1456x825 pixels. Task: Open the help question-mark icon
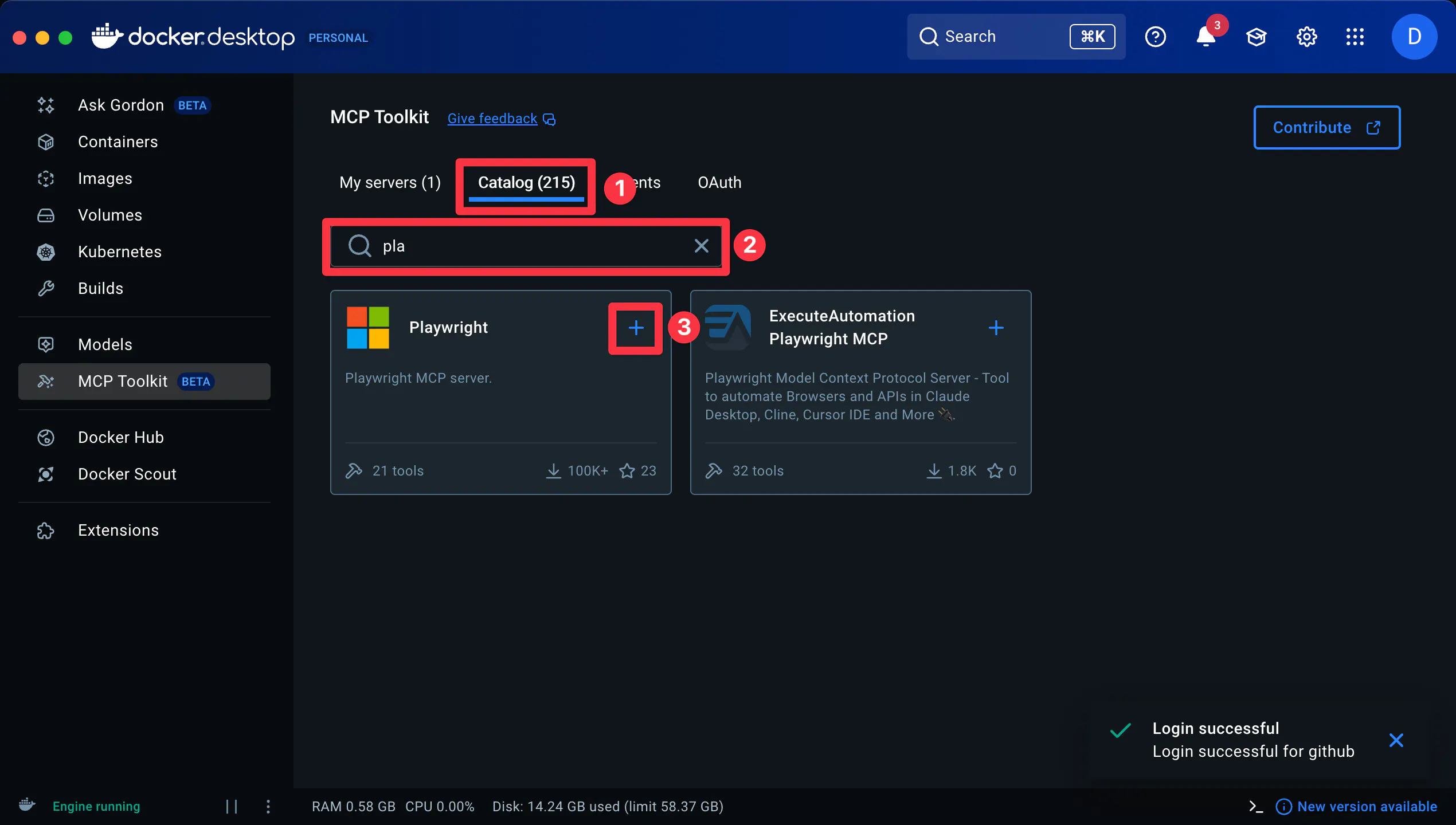[x=1155, y=37]
